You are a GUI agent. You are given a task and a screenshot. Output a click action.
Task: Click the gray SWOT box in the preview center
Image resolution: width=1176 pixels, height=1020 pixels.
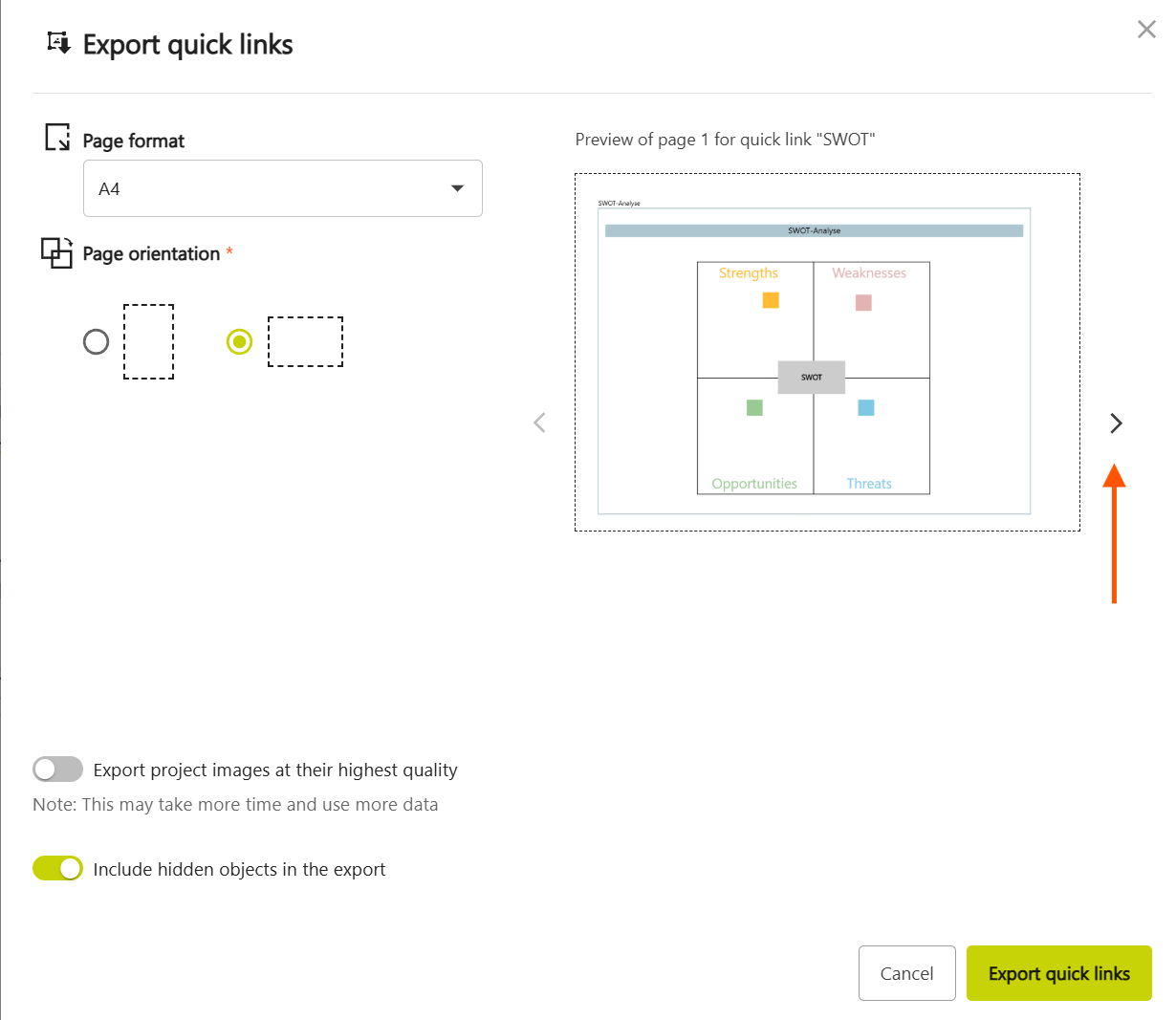click(811, 377)
